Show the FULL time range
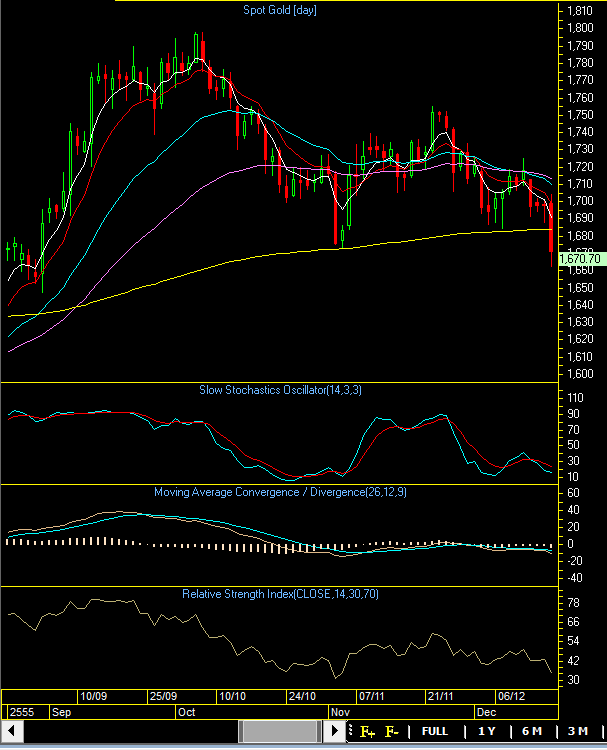 (x=435, y=731)
